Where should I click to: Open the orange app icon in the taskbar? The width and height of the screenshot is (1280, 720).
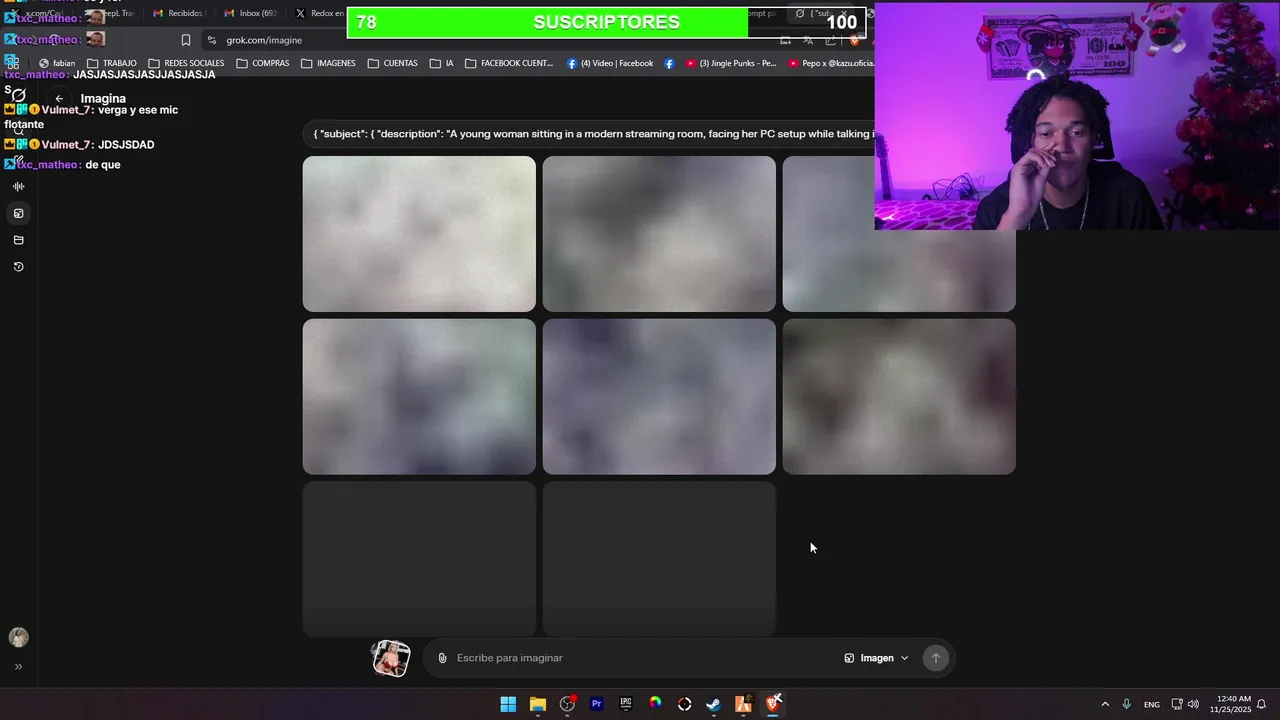tap(743, 704)
